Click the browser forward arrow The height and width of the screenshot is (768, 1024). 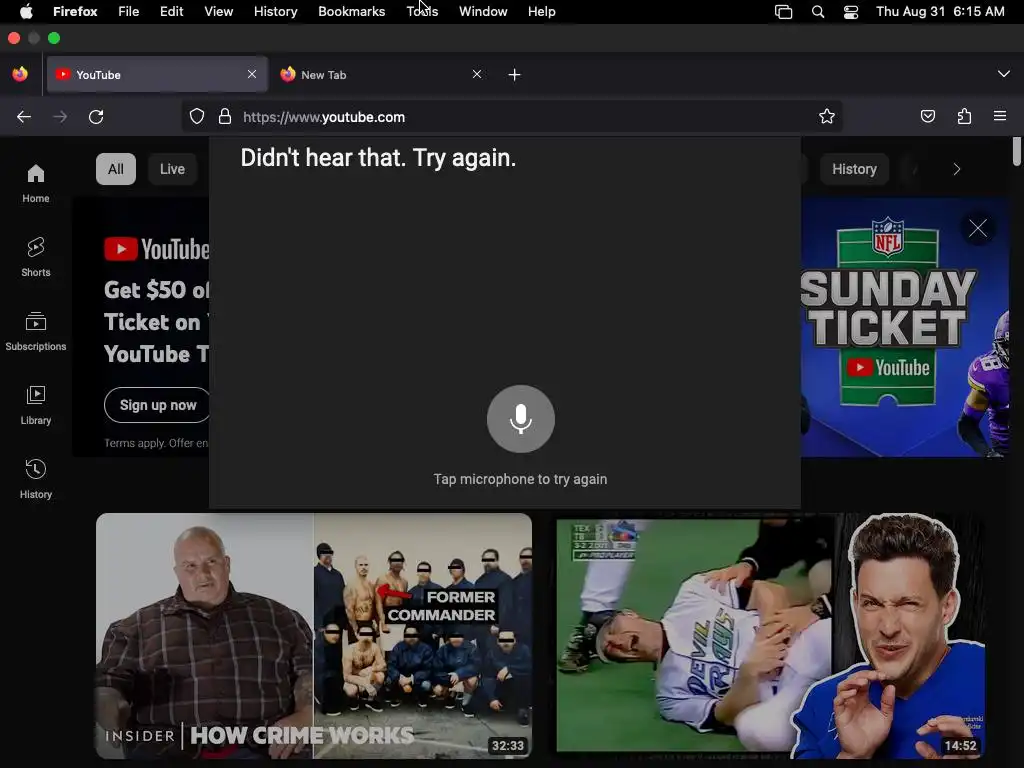(x=60, y=117)
